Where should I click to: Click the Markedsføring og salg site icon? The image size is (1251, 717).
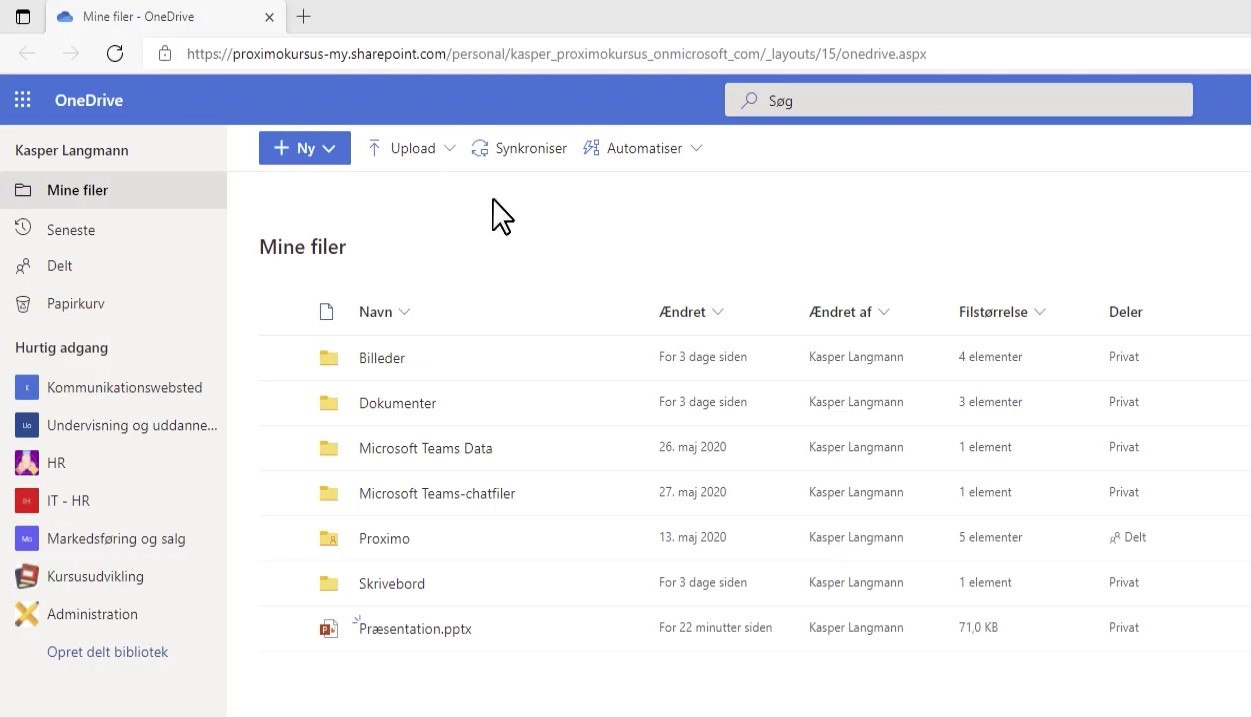tap(27, 538)
